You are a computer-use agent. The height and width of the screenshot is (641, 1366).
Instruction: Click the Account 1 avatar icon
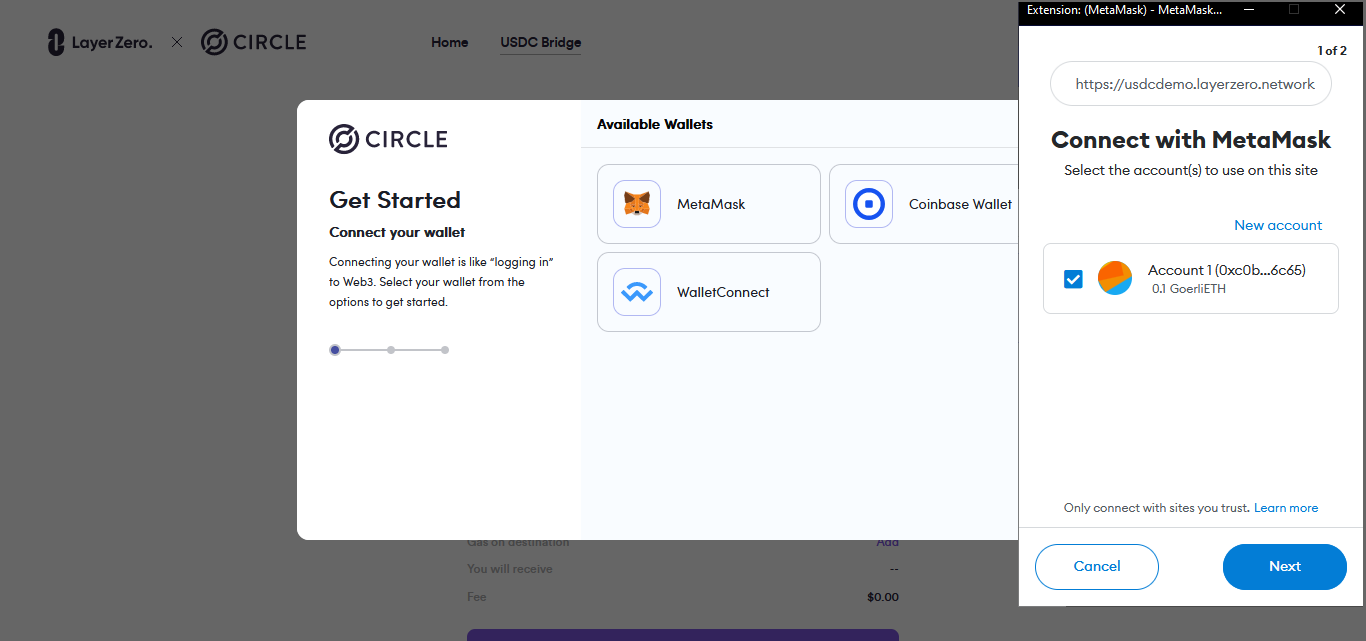pos(1114,278)
